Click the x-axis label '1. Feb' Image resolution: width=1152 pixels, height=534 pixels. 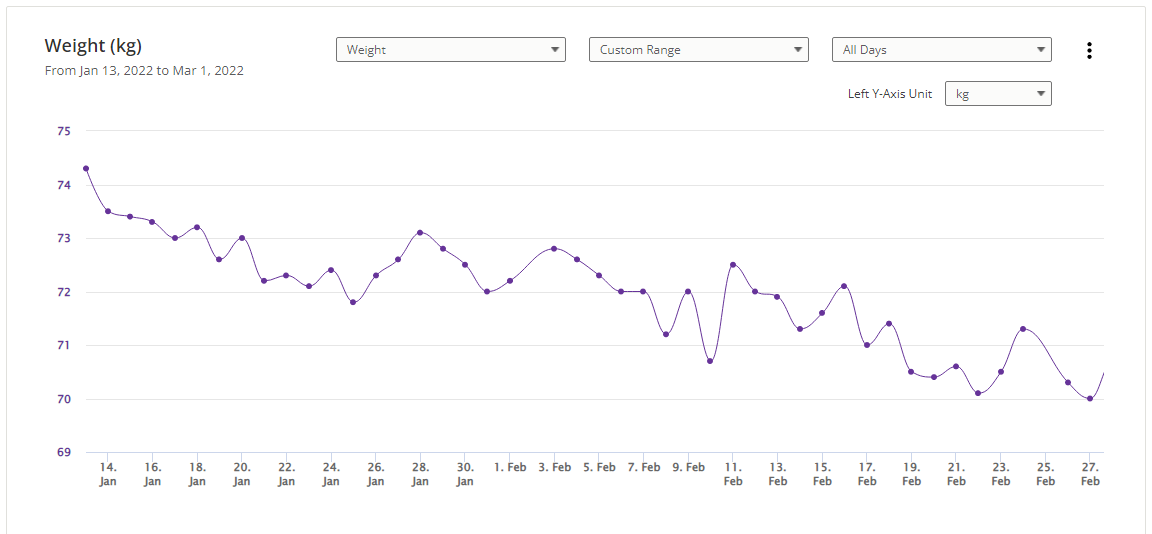[510, 467]
